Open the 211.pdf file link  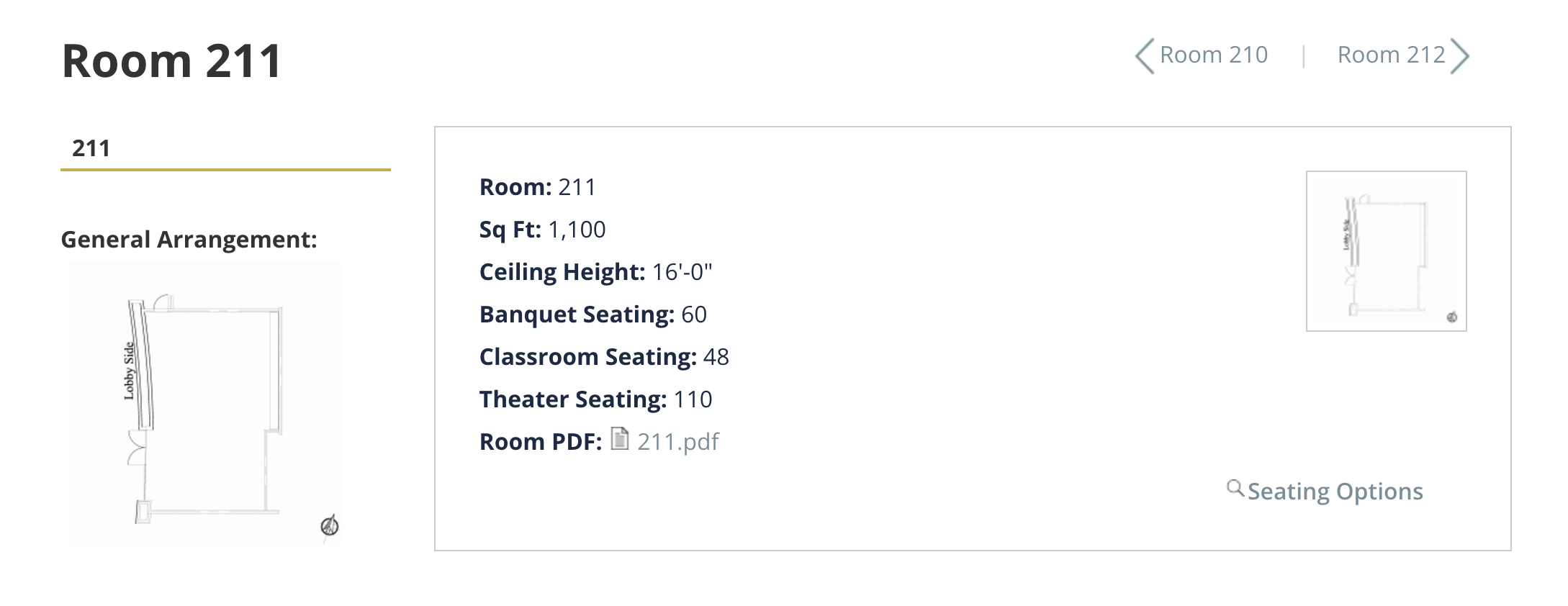tap(677, 441)
